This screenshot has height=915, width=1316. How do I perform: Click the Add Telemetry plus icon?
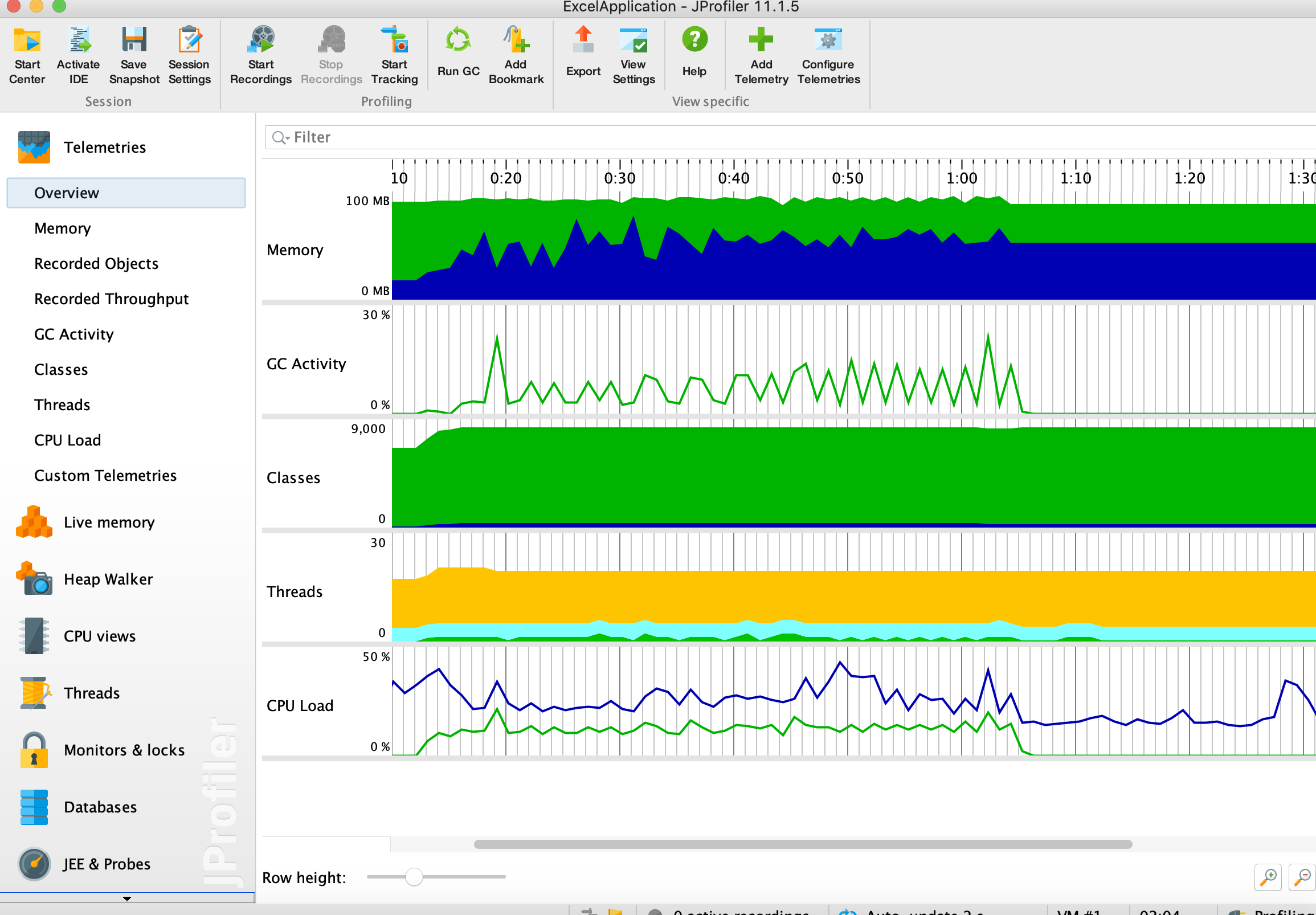click(x=761, y=40)
